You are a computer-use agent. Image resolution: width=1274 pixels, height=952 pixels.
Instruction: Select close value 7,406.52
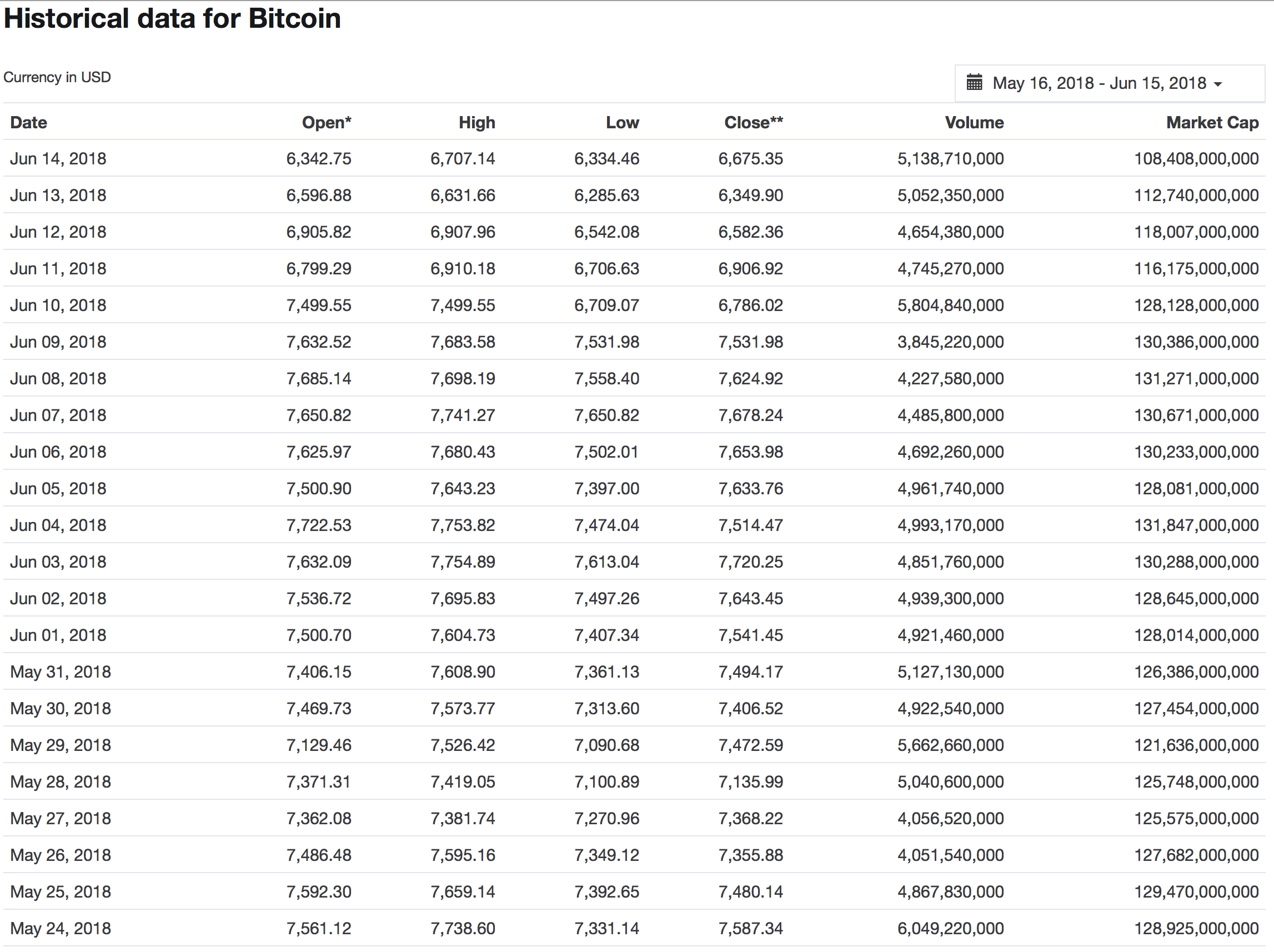coord(750,708)
